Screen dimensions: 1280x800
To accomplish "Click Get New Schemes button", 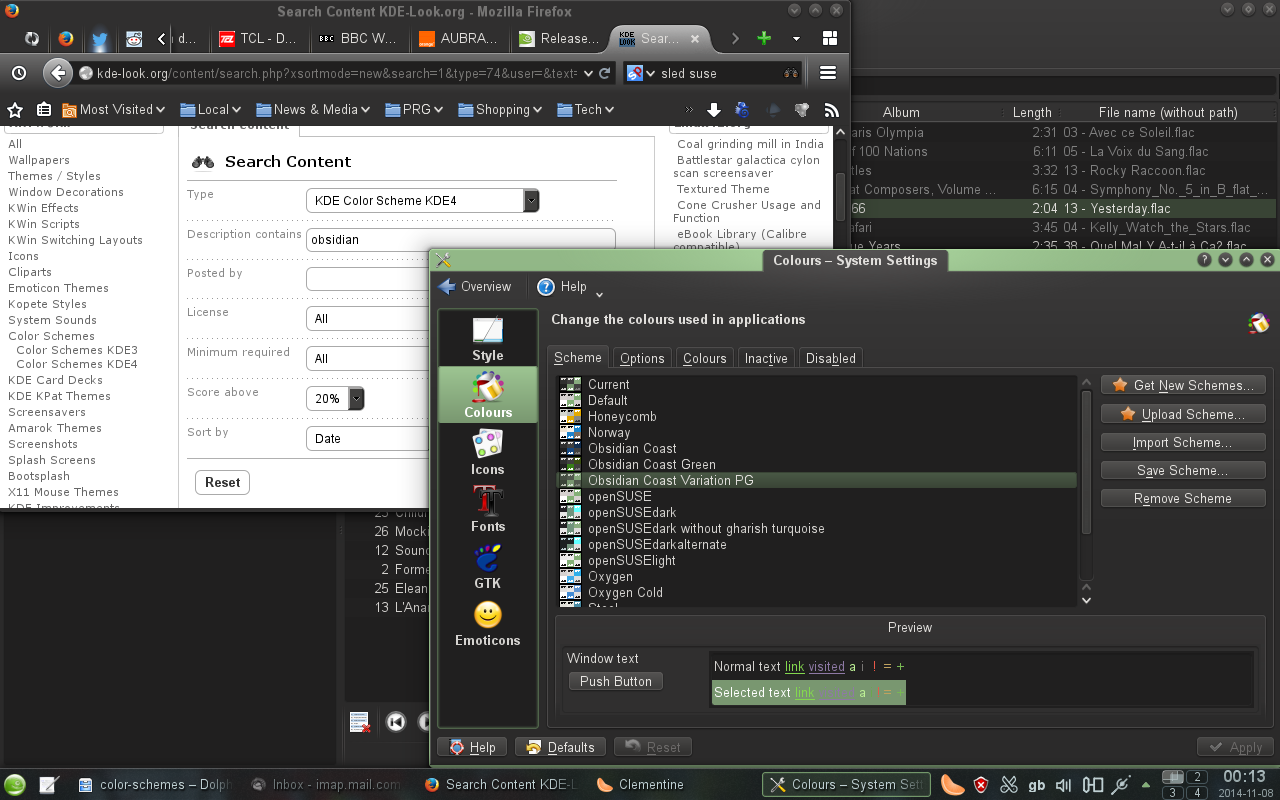I will [x=1183, y=385].
